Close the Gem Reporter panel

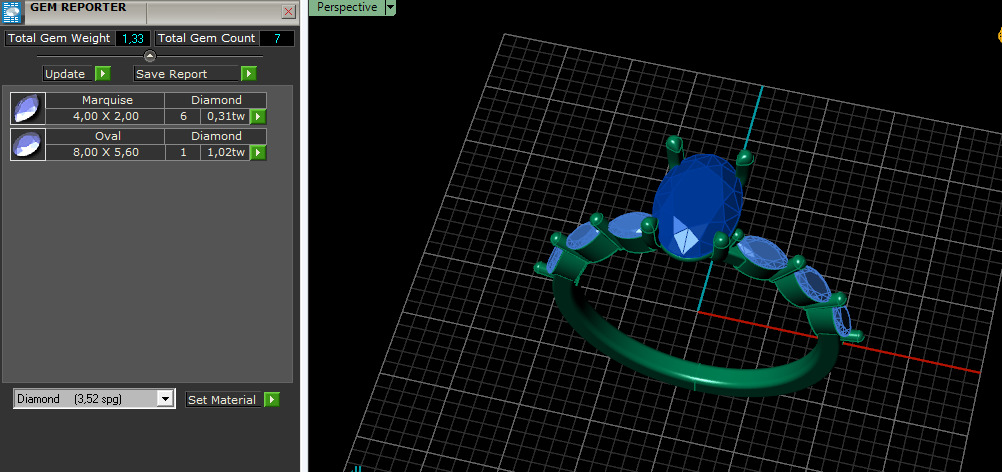tap(289, 11)
